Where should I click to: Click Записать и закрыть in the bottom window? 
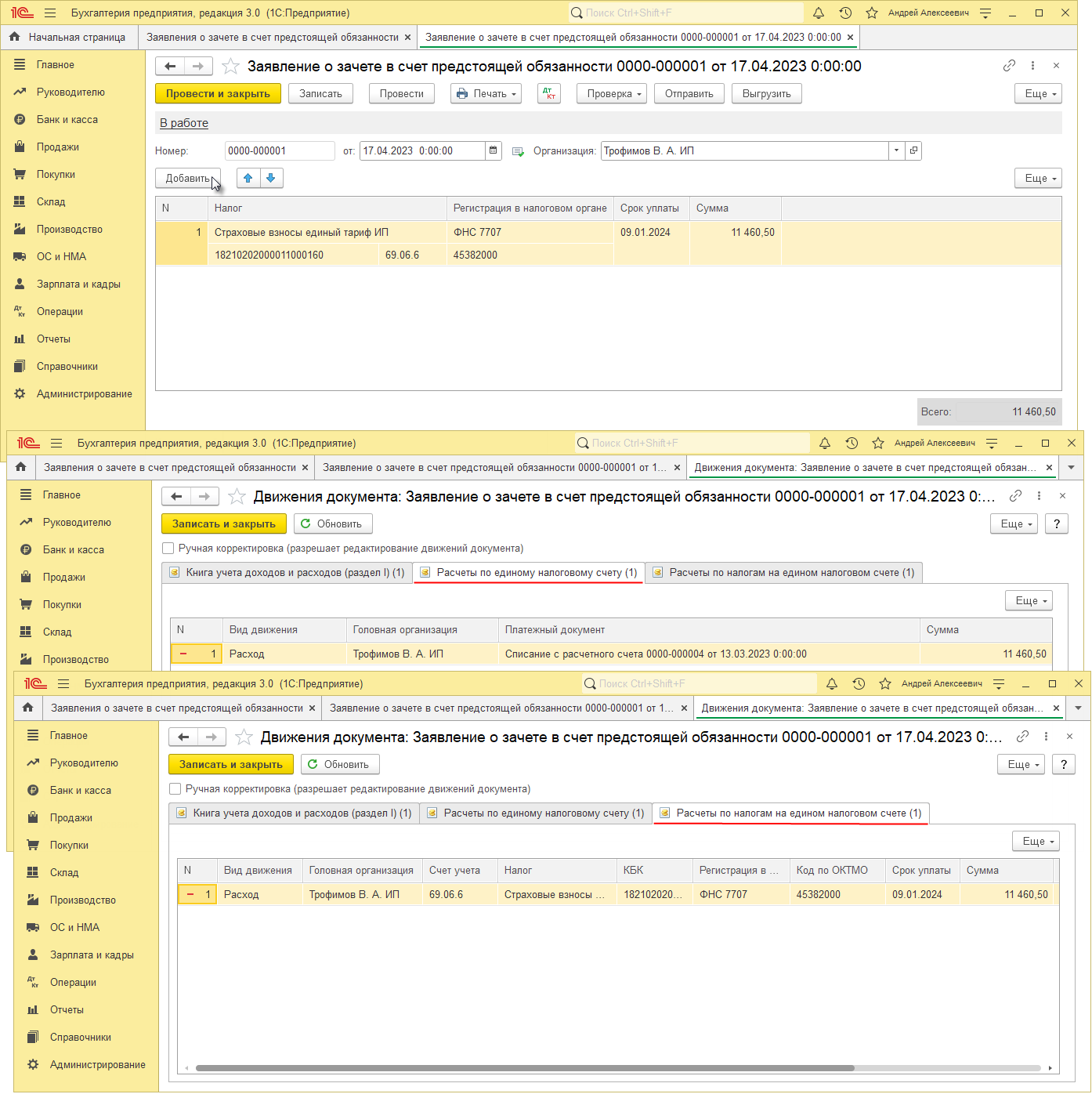231,765
